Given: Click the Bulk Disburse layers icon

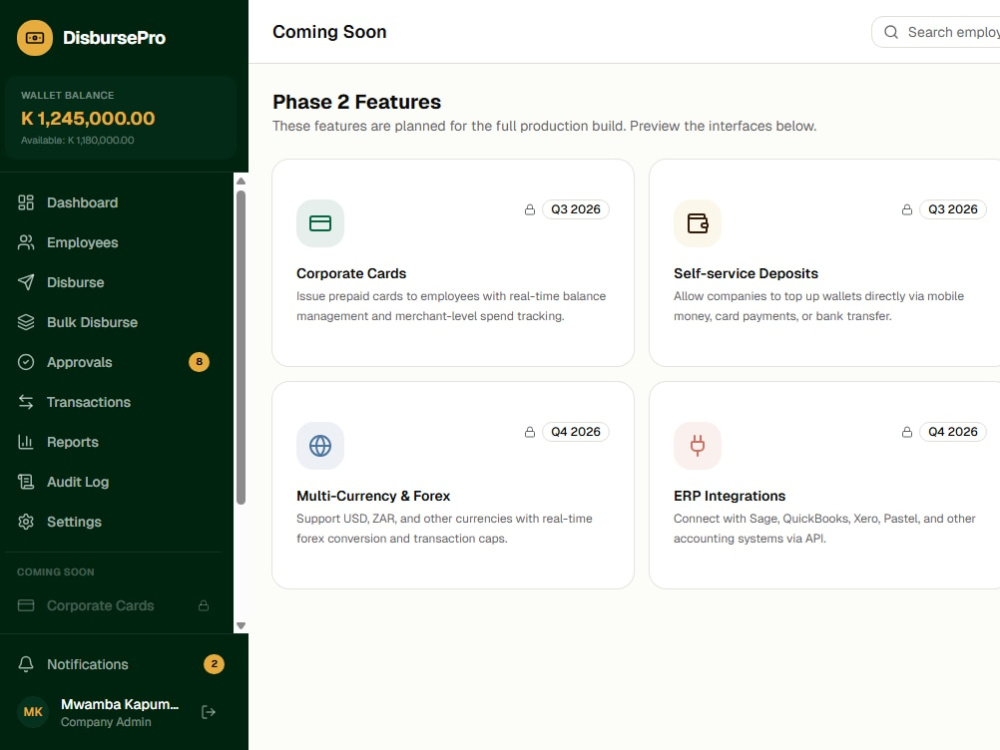Looking at the screenshot, I should click(26, 322).
